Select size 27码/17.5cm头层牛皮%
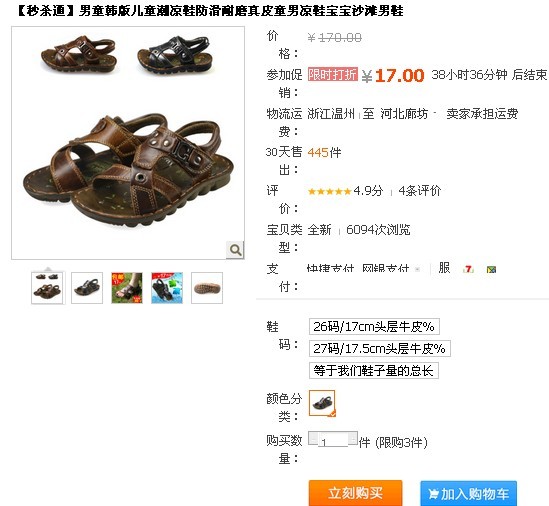549x506 pixels. pos(380,348)
